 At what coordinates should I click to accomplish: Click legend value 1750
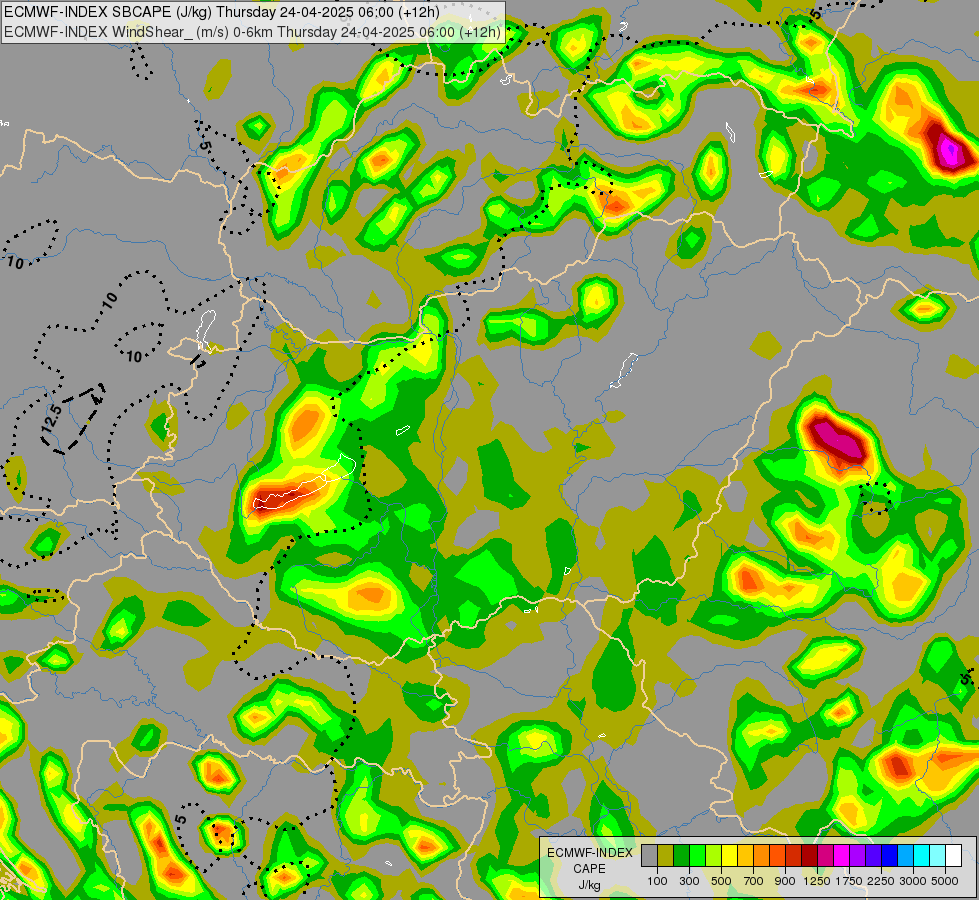849,881
